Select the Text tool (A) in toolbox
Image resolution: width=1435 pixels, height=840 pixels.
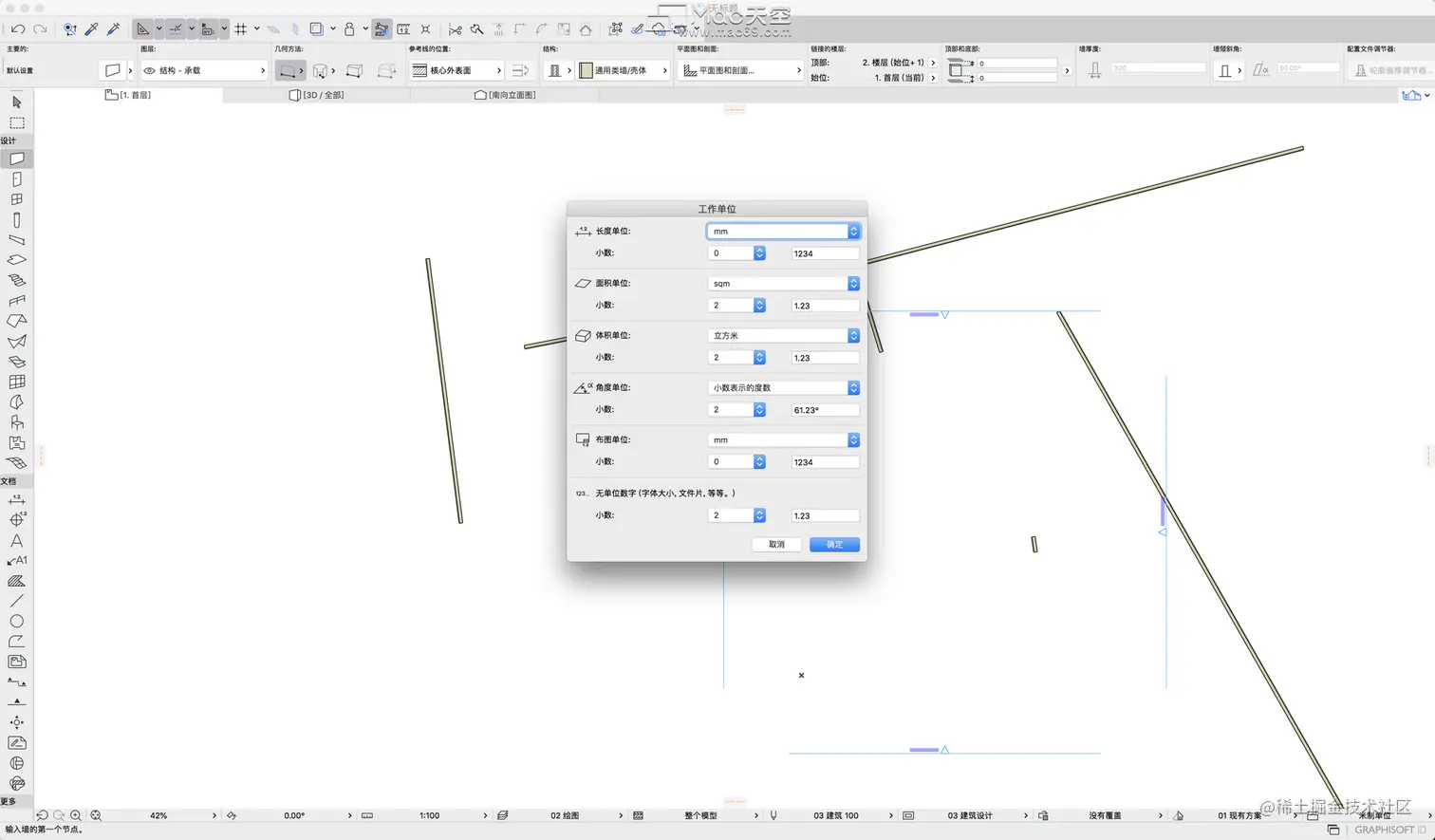point(16,540)
